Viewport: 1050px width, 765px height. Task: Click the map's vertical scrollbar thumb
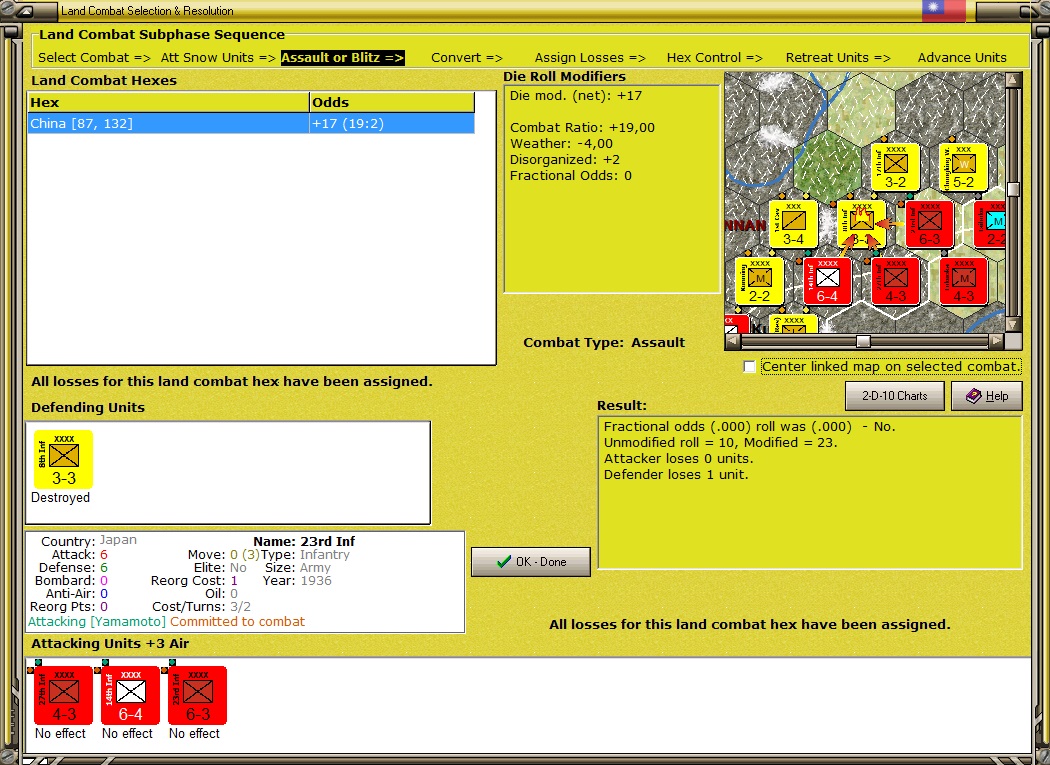[x=1013, y=189]
